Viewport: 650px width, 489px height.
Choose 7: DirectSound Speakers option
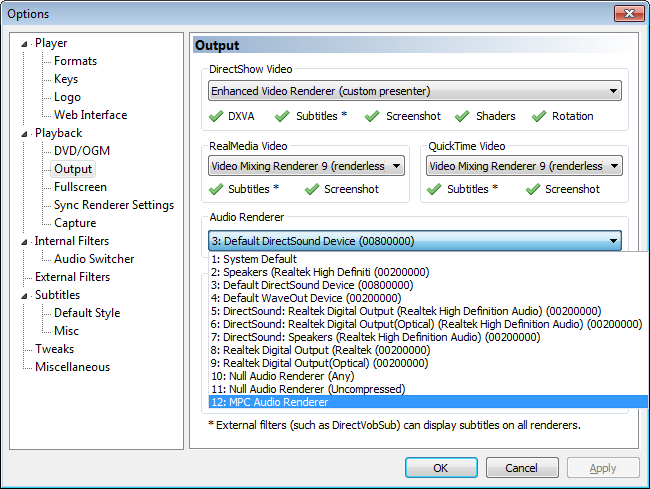pyautogui.click(x=428, y=337)
